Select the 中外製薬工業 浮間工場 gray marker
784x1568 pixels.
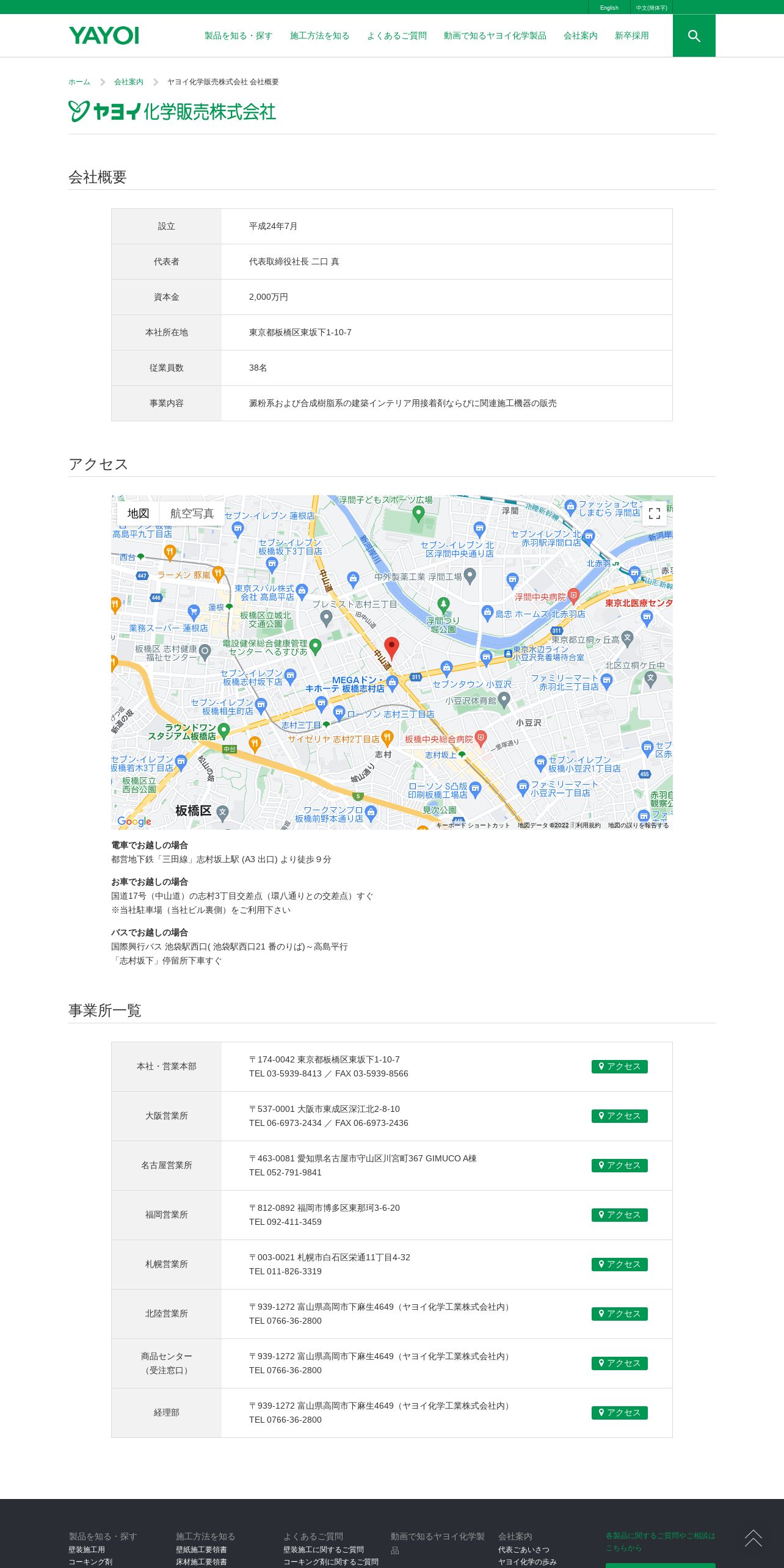click(x=470, y=575)
